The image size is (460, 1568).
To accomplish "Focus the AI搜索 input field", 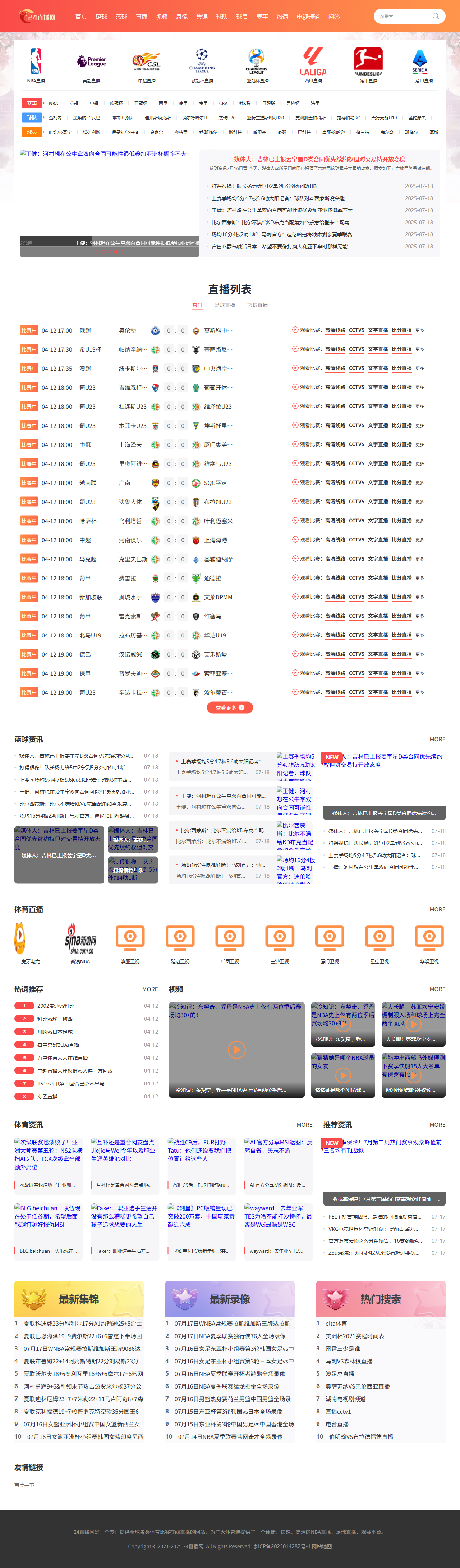I will click(x=404, y=17).
